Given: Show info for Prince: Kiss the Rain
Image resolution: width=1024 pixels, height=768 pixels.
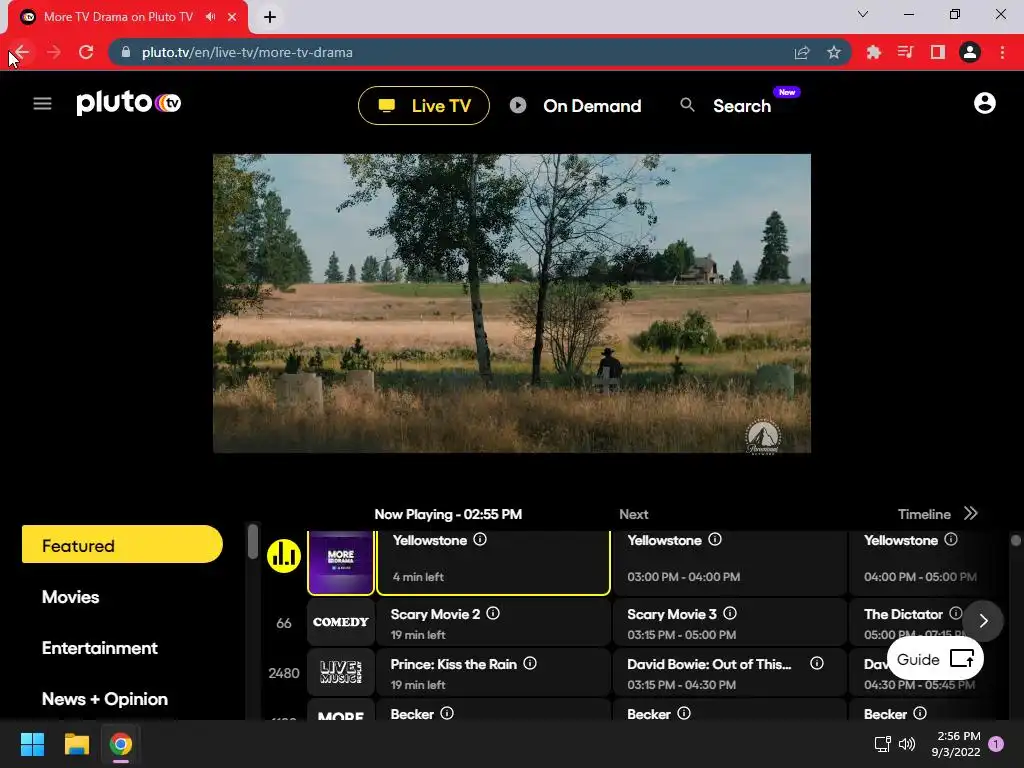Looking at the screenshot, I should coord(530,664).
